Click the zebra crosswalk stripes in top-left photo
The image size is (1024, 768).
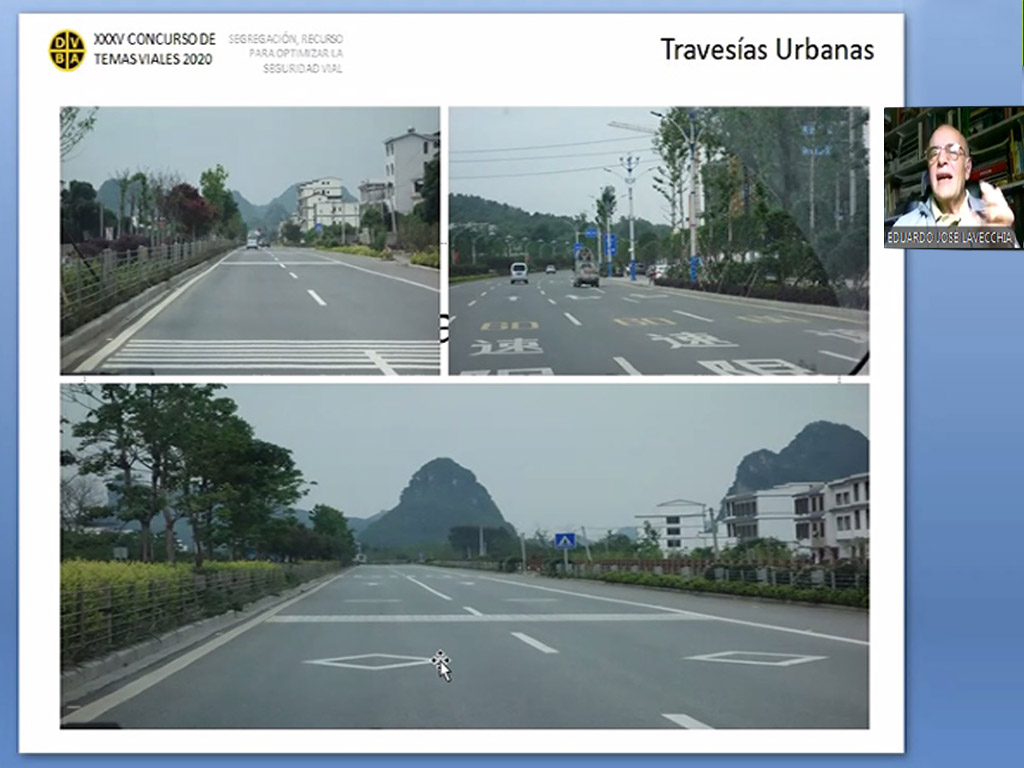click(270, 355)
